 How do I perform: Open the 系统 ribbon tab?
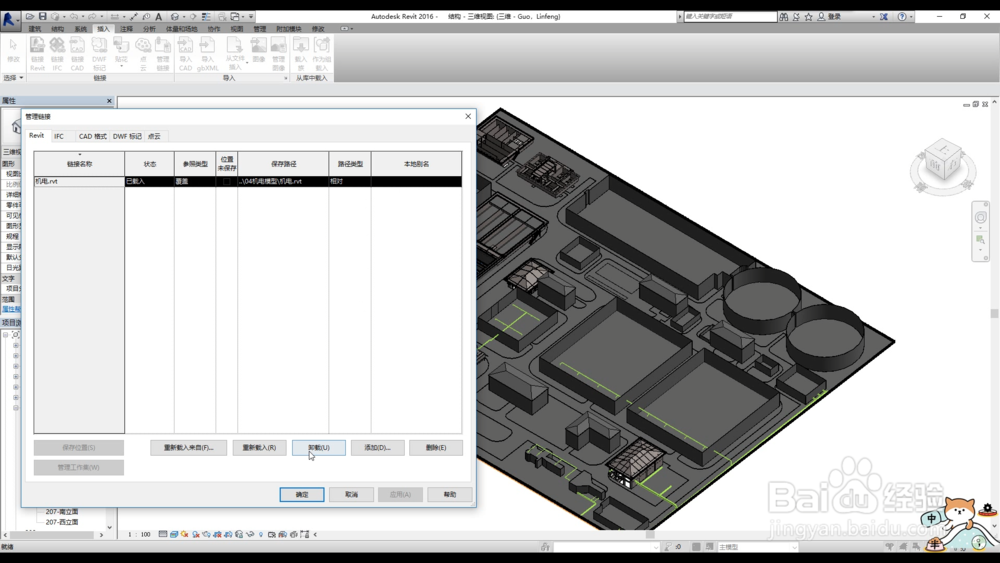[x=80, y=29]
